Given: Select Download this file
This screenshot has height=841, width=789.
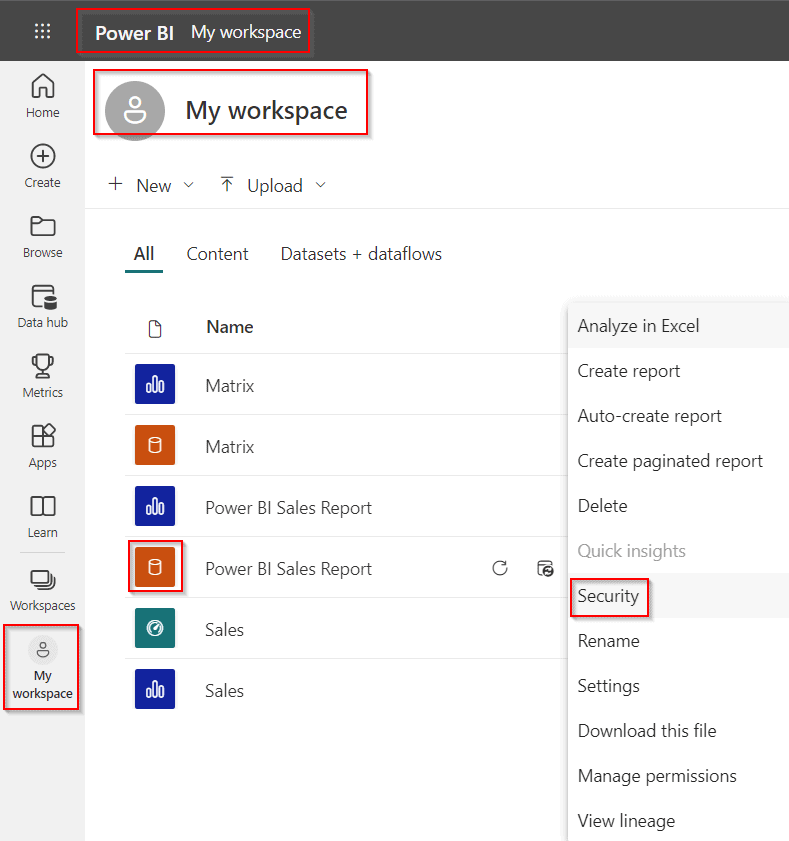Looking at the screenshot, I should coord(678,731).
